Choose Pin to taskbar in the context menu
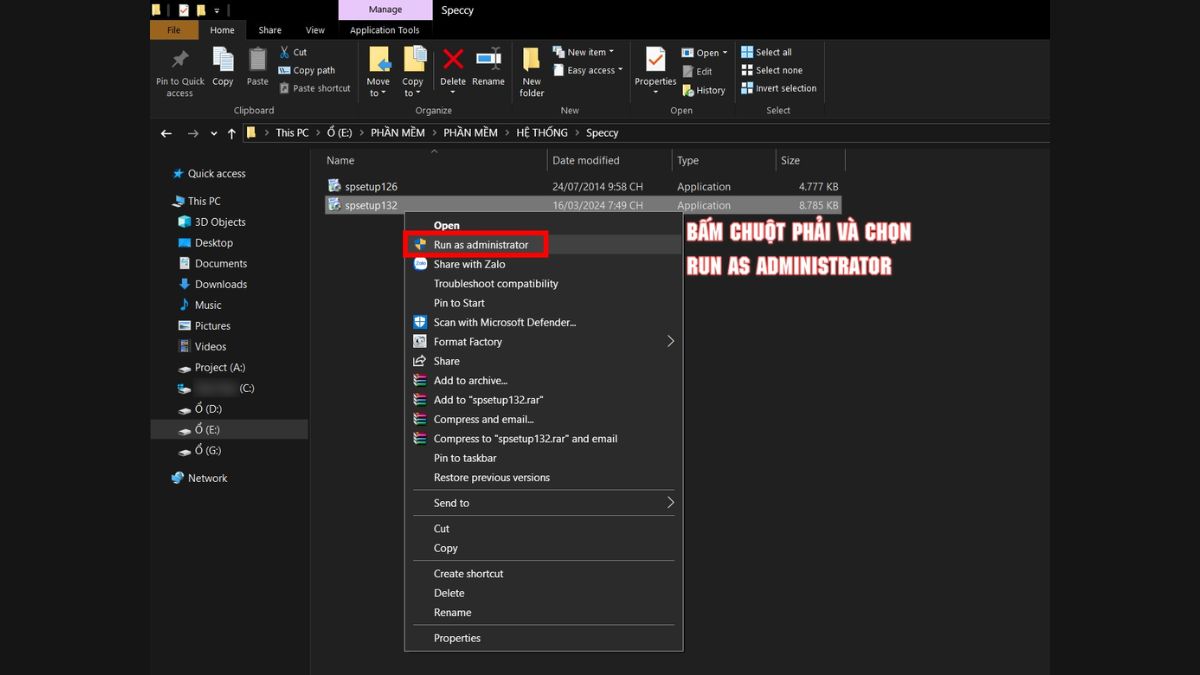 tap(544, 458)
